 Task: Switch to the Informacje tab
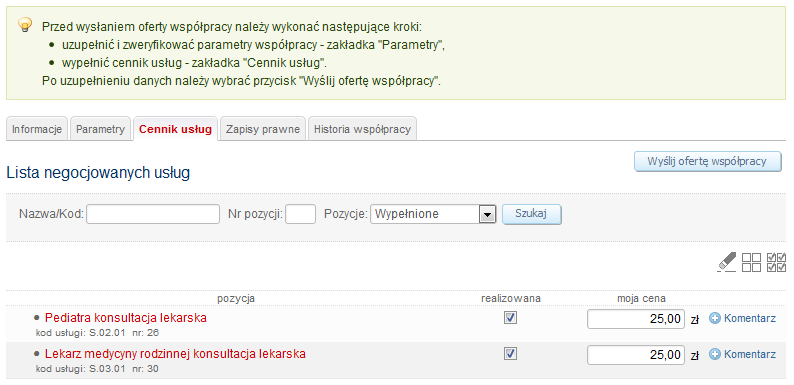tap(37, 129)
